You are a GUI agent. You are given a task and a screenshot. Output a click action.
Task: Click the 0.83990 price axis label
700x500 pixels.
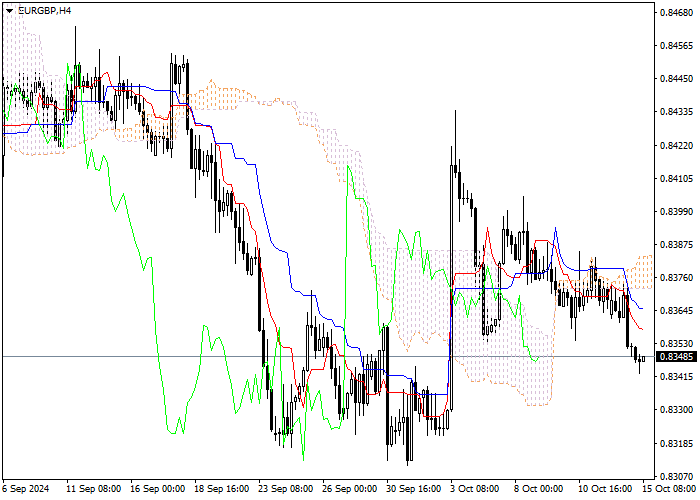pos(677,211)
